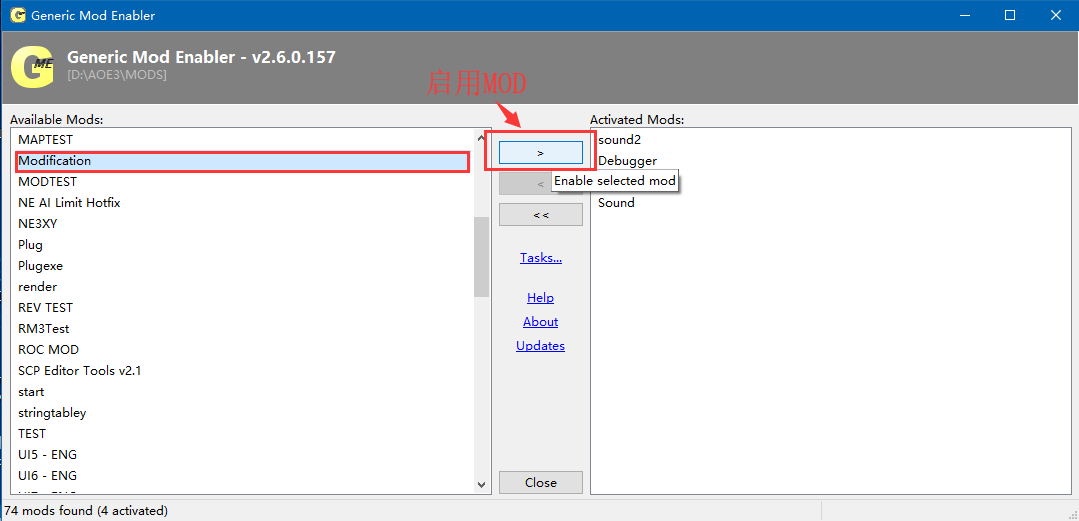Click the 74 mods found status text
This screenshot has width=1079, height=521.
[87, 511]
